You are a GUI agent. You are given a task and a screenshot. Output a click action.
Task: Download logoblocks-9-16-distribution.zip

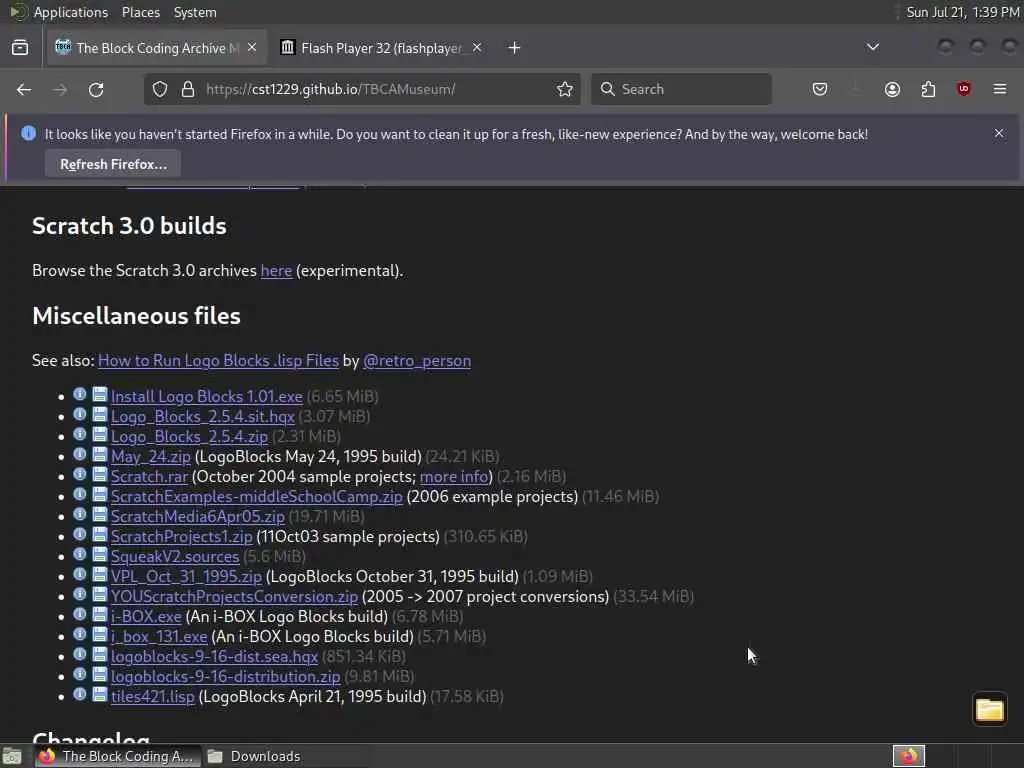225,677
